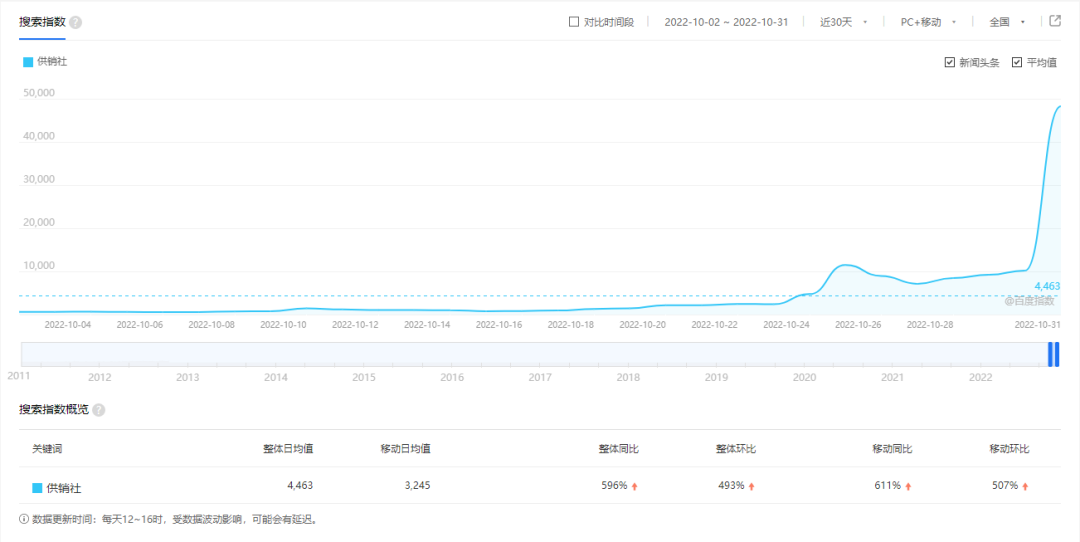Screen dimensions: 1080x542
Task: Click the 2022-10-02 ~ 2022-10-31 date range
Action: click(x=726, y=22)
